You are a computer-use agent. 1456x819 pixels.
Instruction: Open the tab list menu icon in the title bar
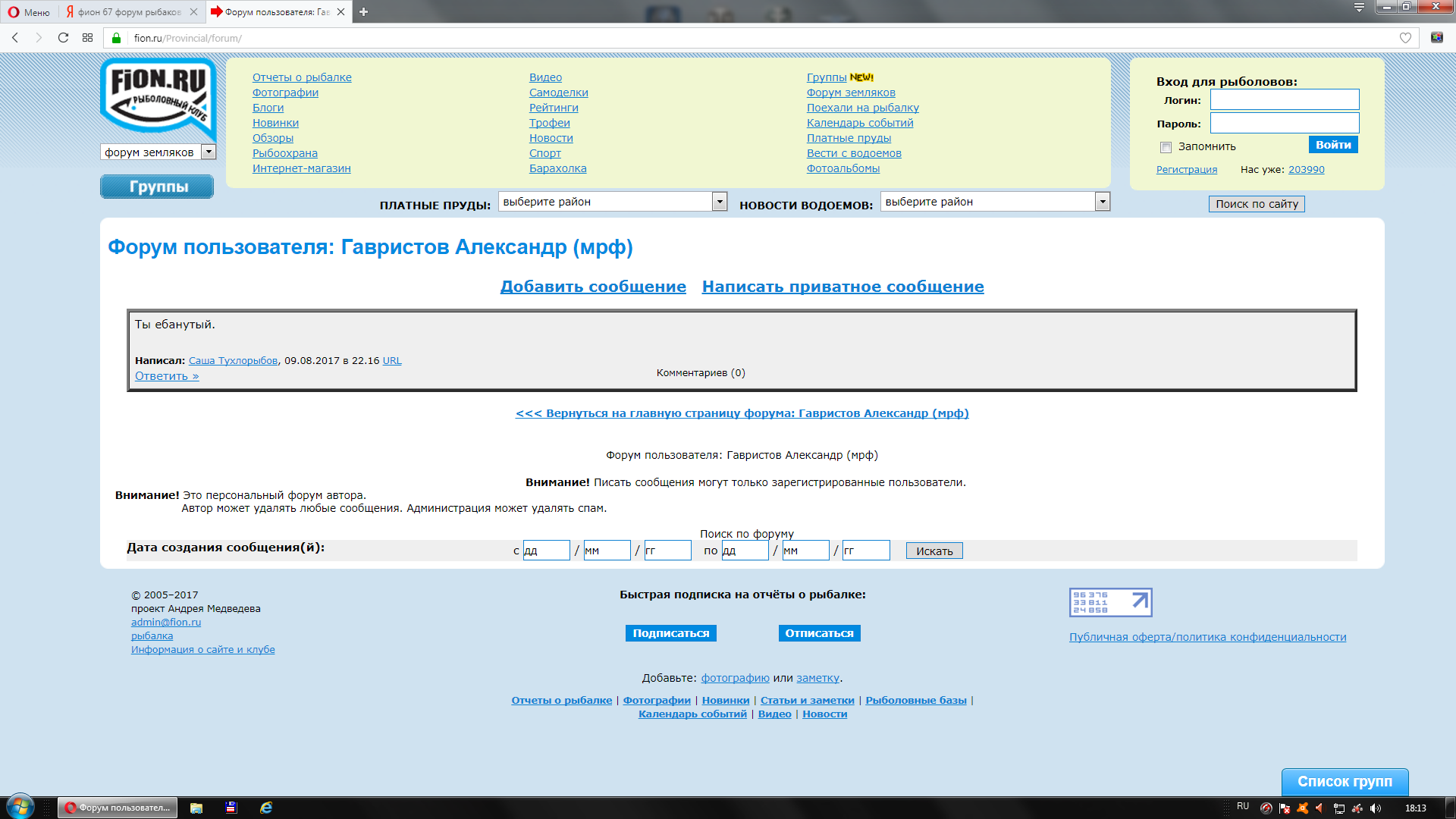pos(1359,8)
